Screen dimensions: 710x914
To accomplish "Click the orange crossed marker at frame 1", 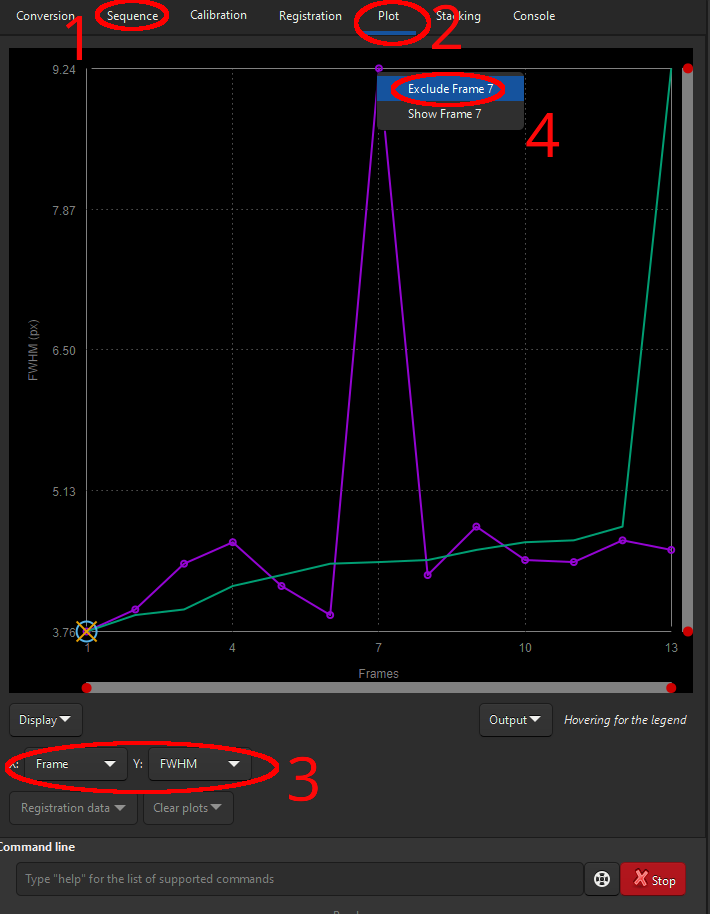I will (x=87, y=631).
